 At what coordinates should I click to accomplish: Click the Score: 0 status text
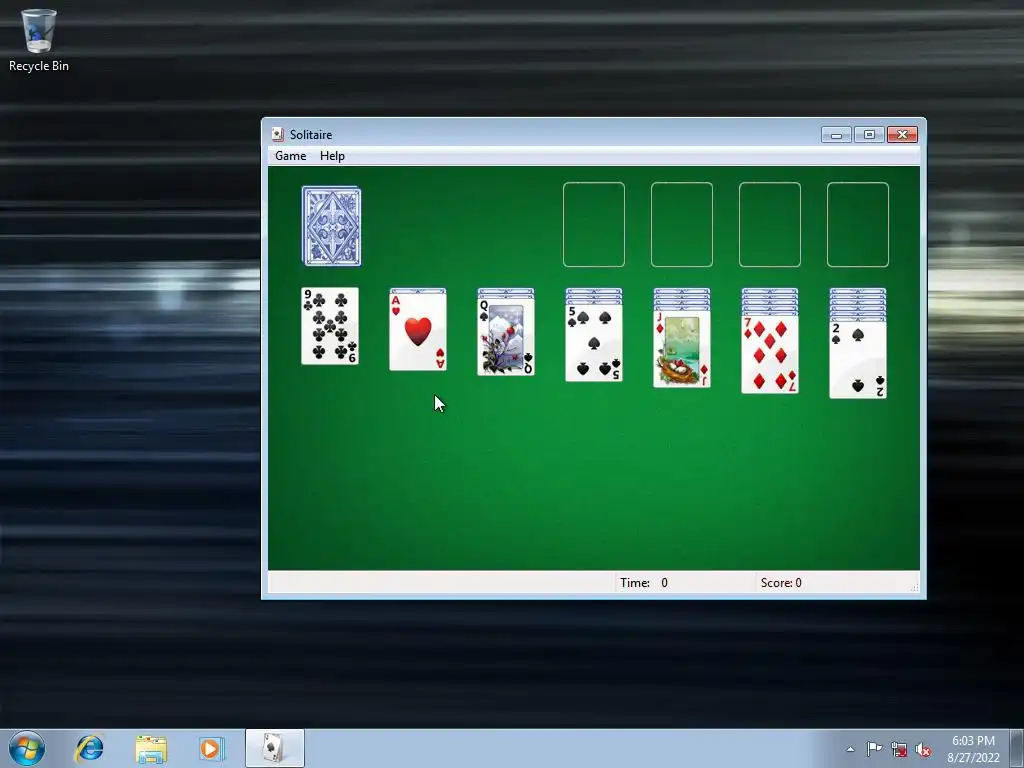point(781,583)
